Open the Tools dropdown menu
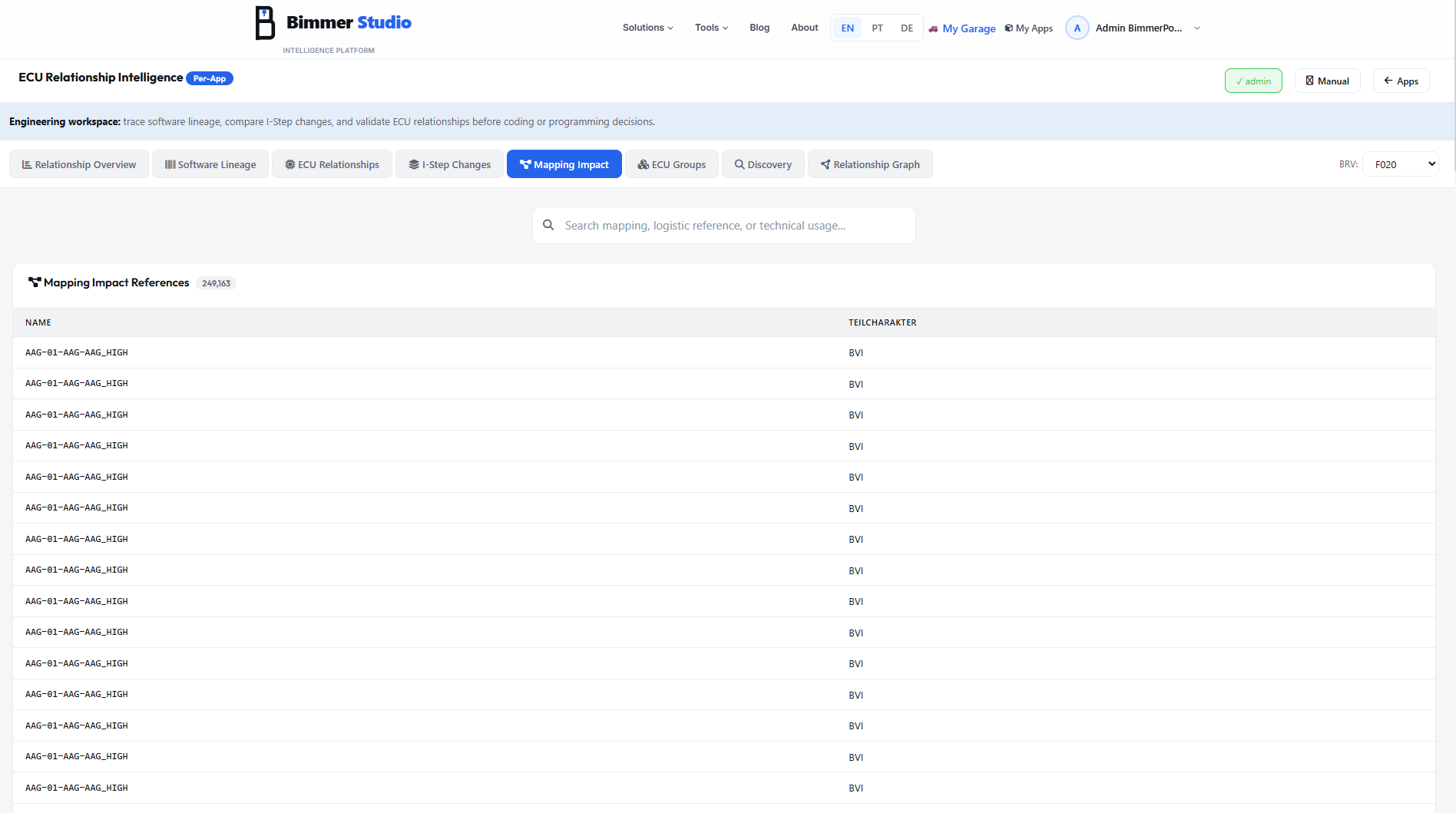 (711, 28)
